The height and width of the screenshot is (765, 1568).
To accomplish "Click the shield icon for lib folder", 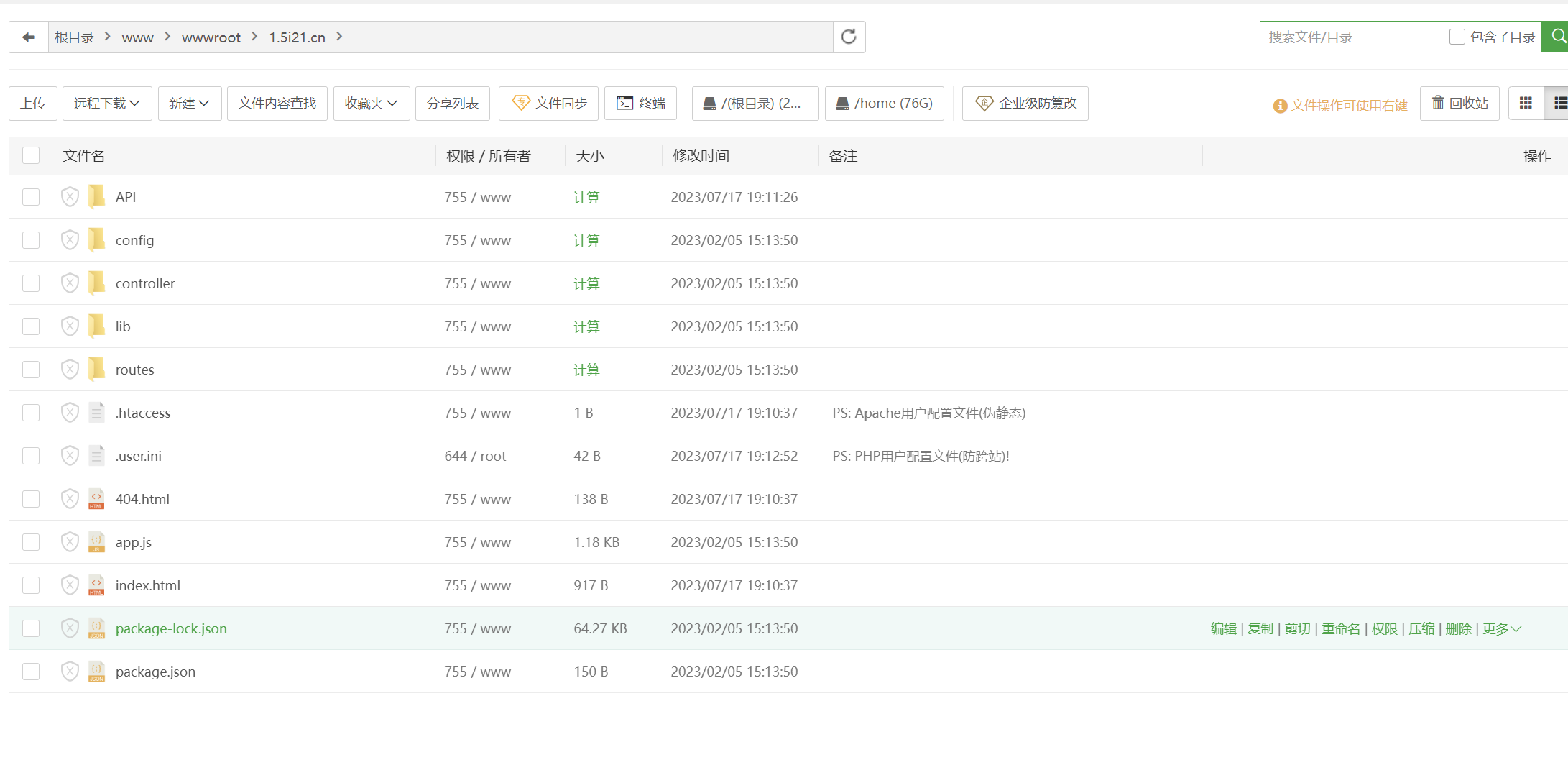I will pos(70,326).
